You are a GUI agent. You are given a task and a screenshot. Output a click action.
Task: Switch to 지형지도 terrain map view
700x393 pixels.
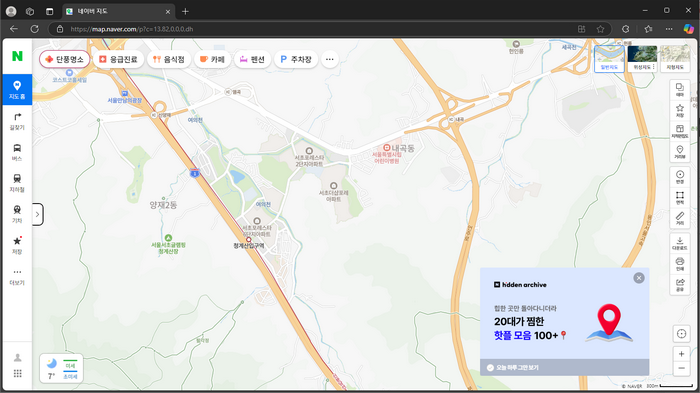[x=675, y=58]
